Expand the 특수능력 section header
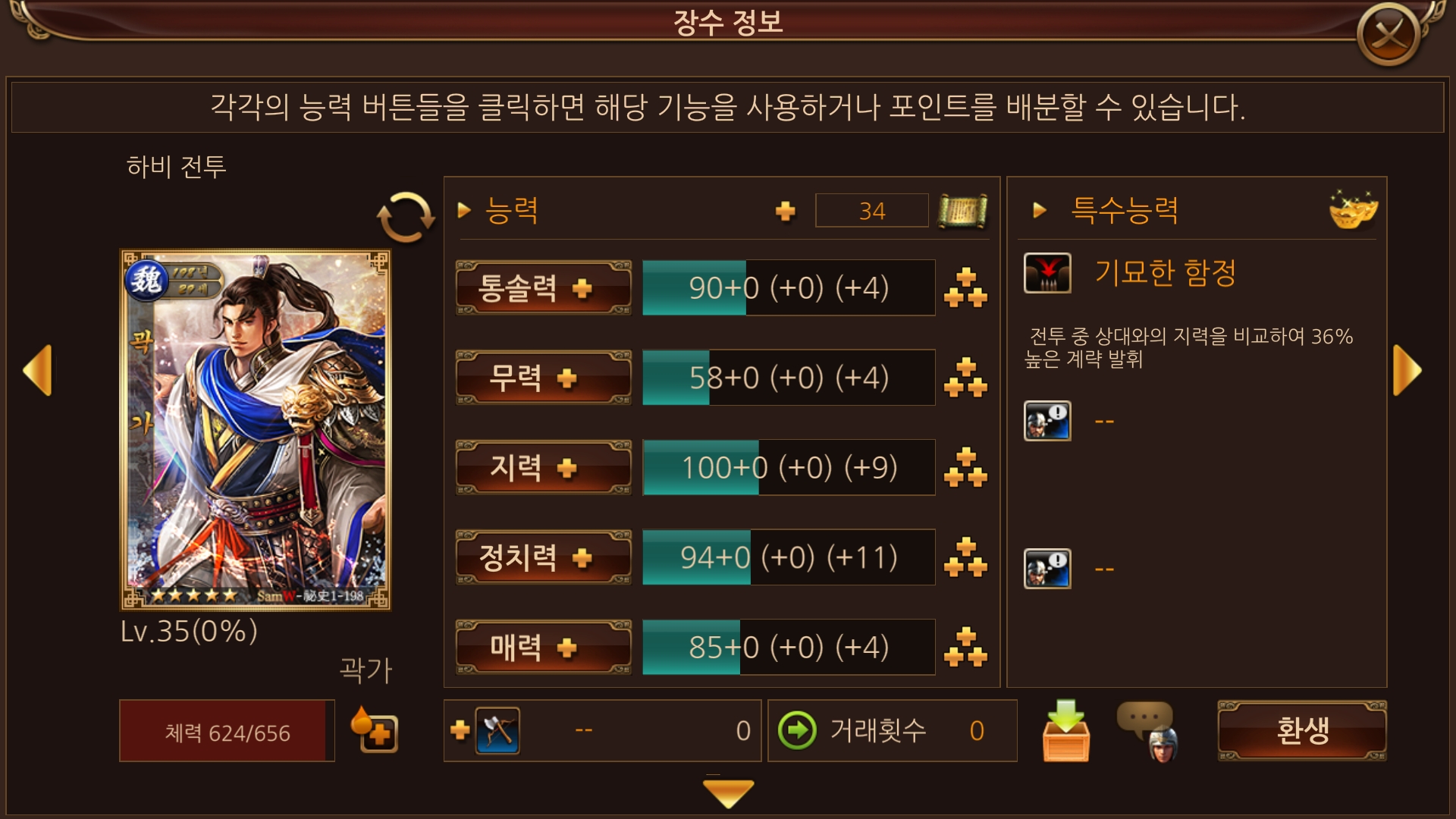The width and height of the screenshot is (1456, 819). coord(1106,210)
